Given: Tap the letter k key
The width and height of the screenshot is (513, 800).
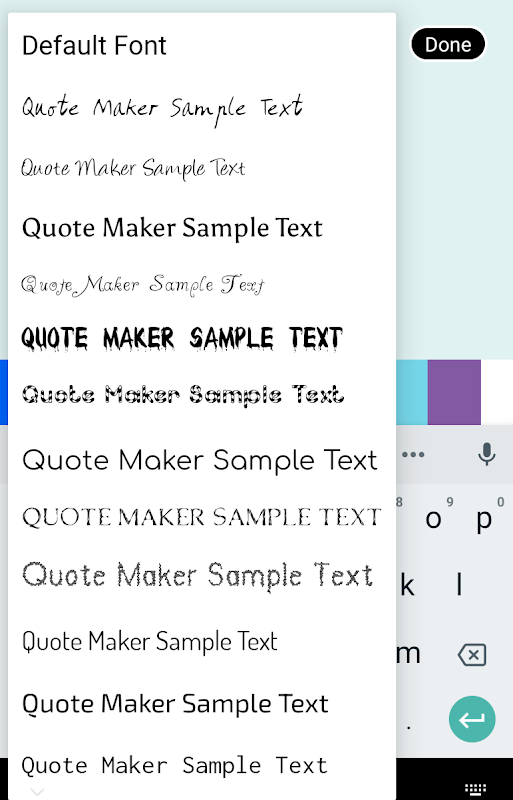Looking at the screenshot, I should point(407,585).
